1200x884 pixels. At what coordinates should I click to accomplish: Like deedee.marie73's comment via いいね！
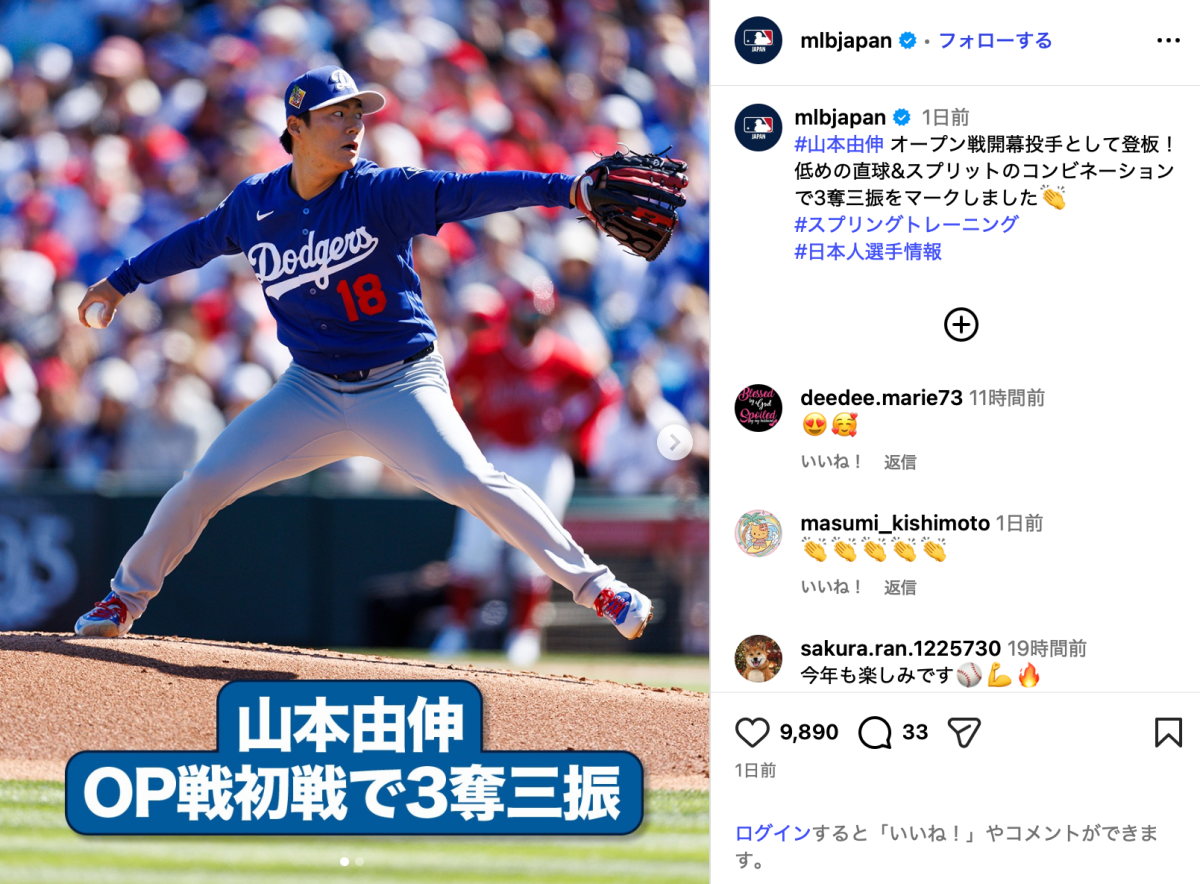(832, 462)
